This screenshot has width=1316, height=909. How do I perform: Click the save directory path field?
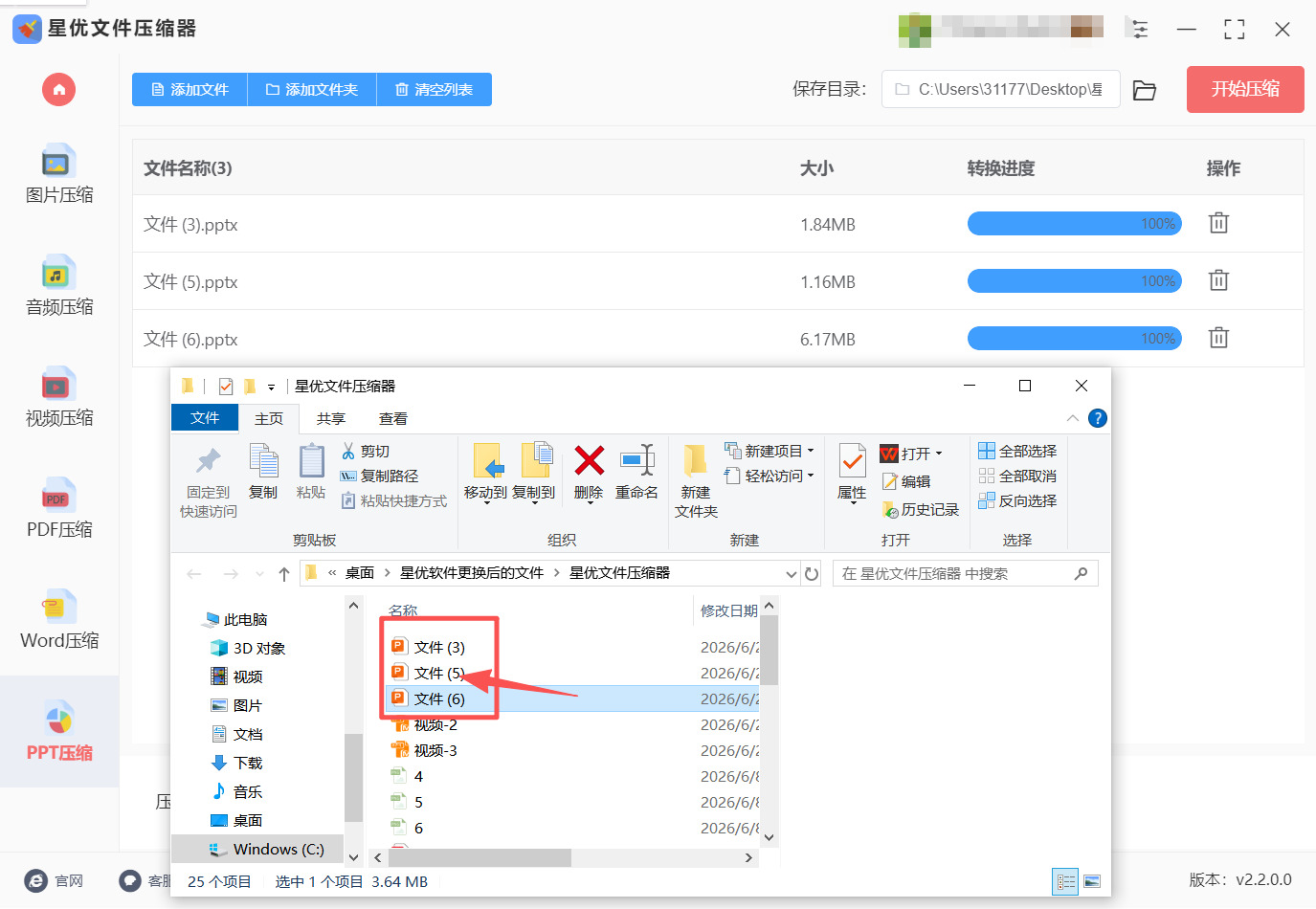click(x=1000, y=89)
